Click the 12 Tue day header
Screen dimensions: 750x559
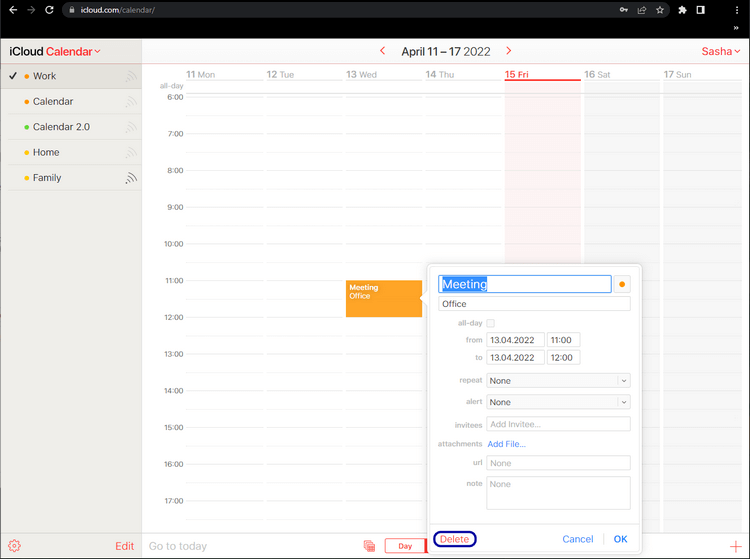(280, 75)
